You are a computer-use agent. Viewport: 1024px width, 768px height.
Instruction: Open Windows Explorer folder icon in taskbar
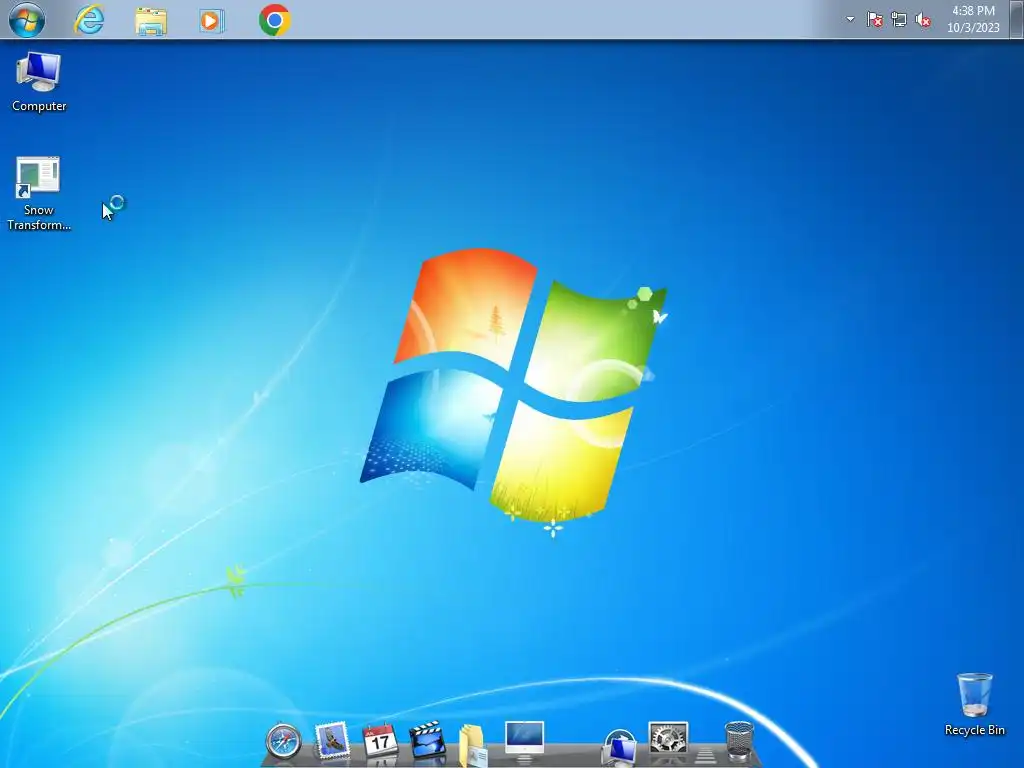pos(151,21)
